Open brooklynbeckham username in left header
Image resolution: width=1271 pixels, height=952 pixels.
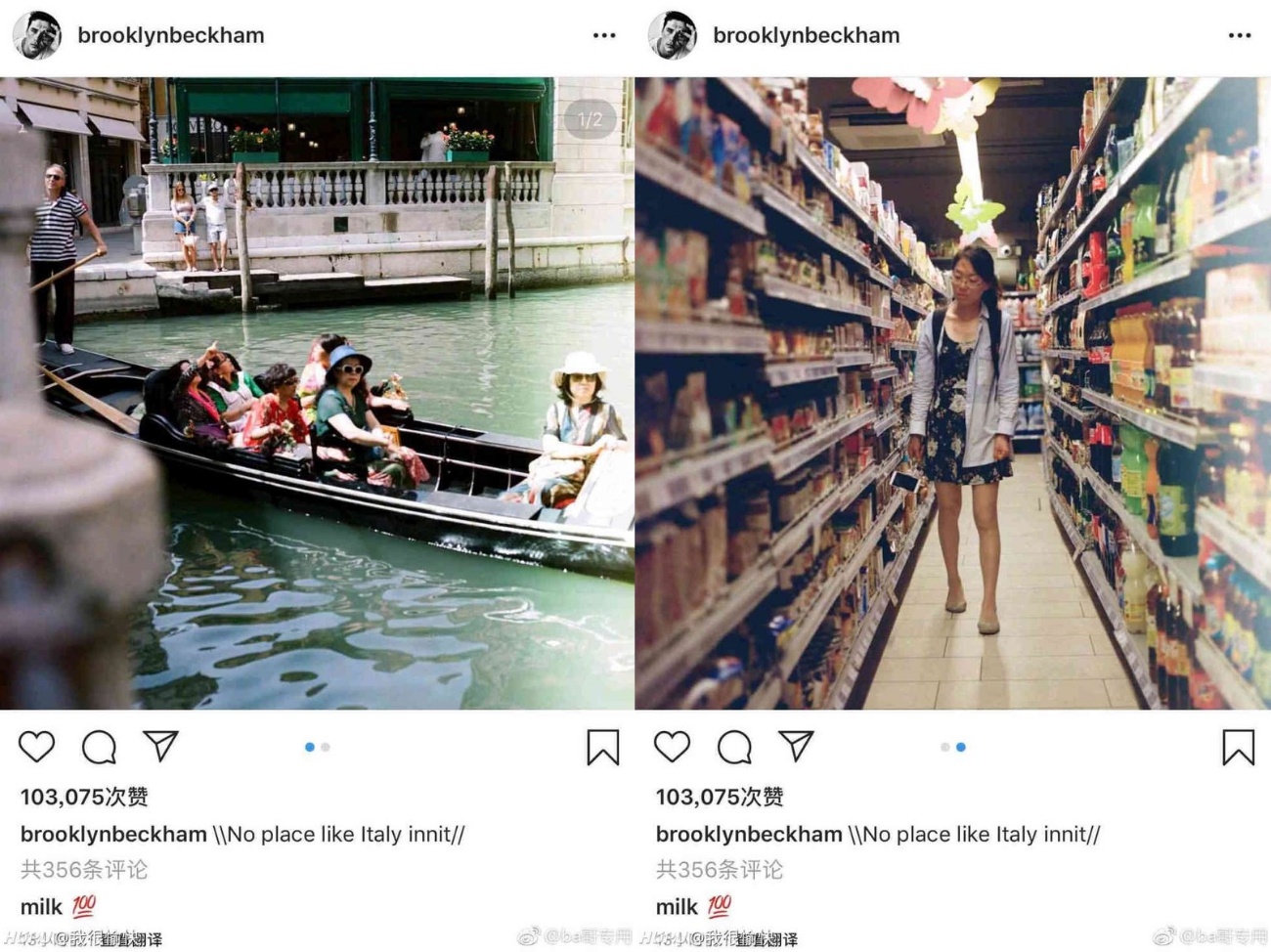coord(171,35)
